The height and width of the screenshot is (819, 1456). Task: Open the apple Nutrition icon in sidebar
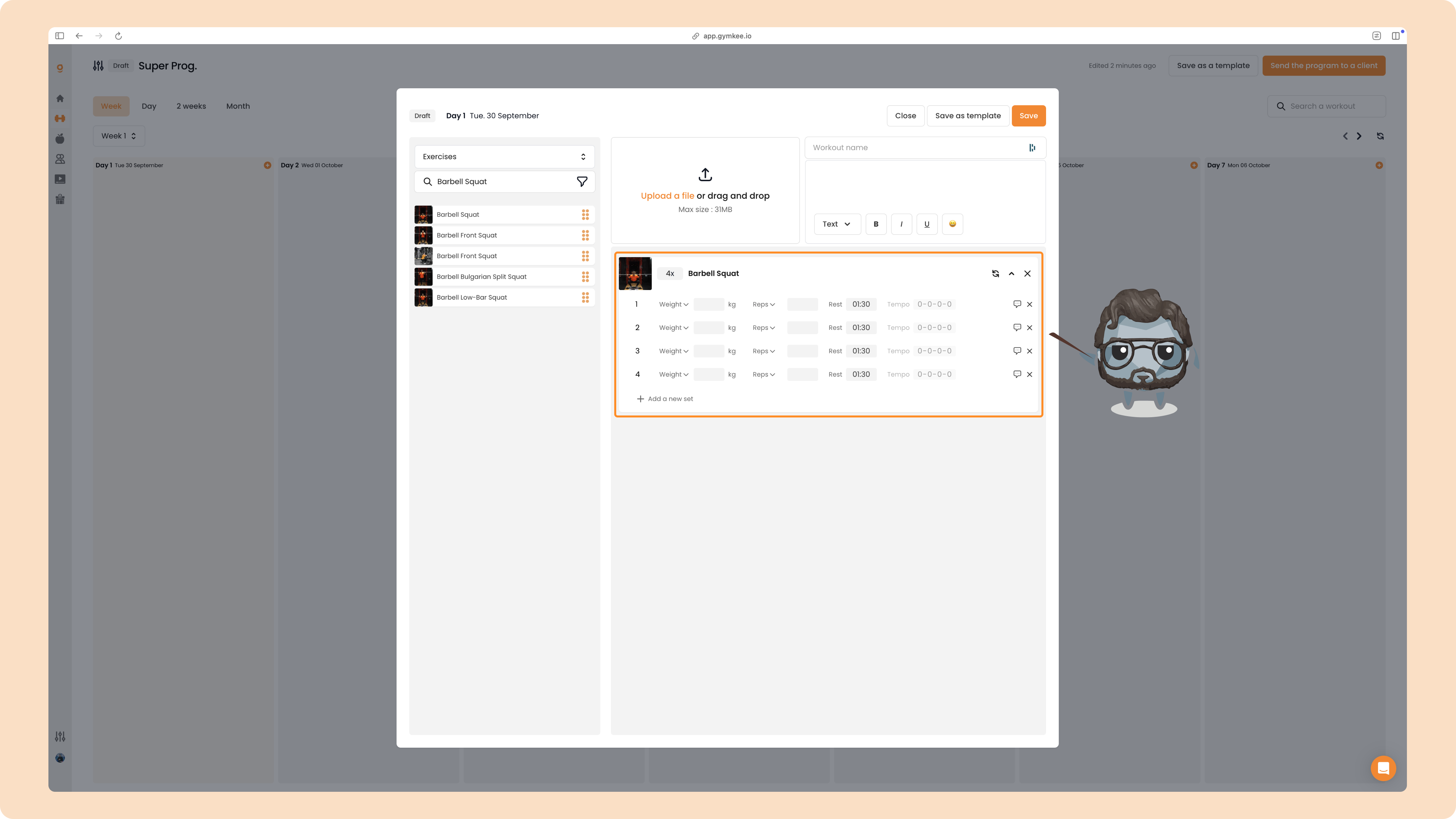click(x=60, y=139)
